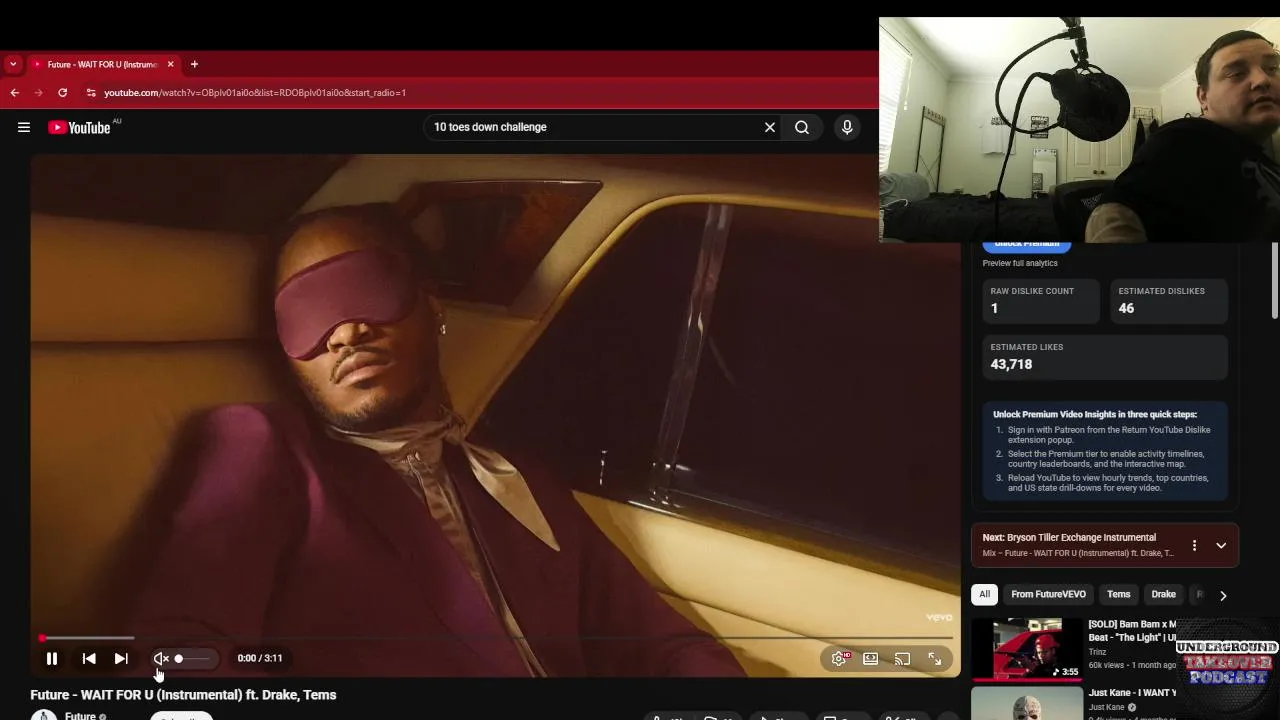Open the player settings gear
1280x720 pixels.
coord(839,658)
